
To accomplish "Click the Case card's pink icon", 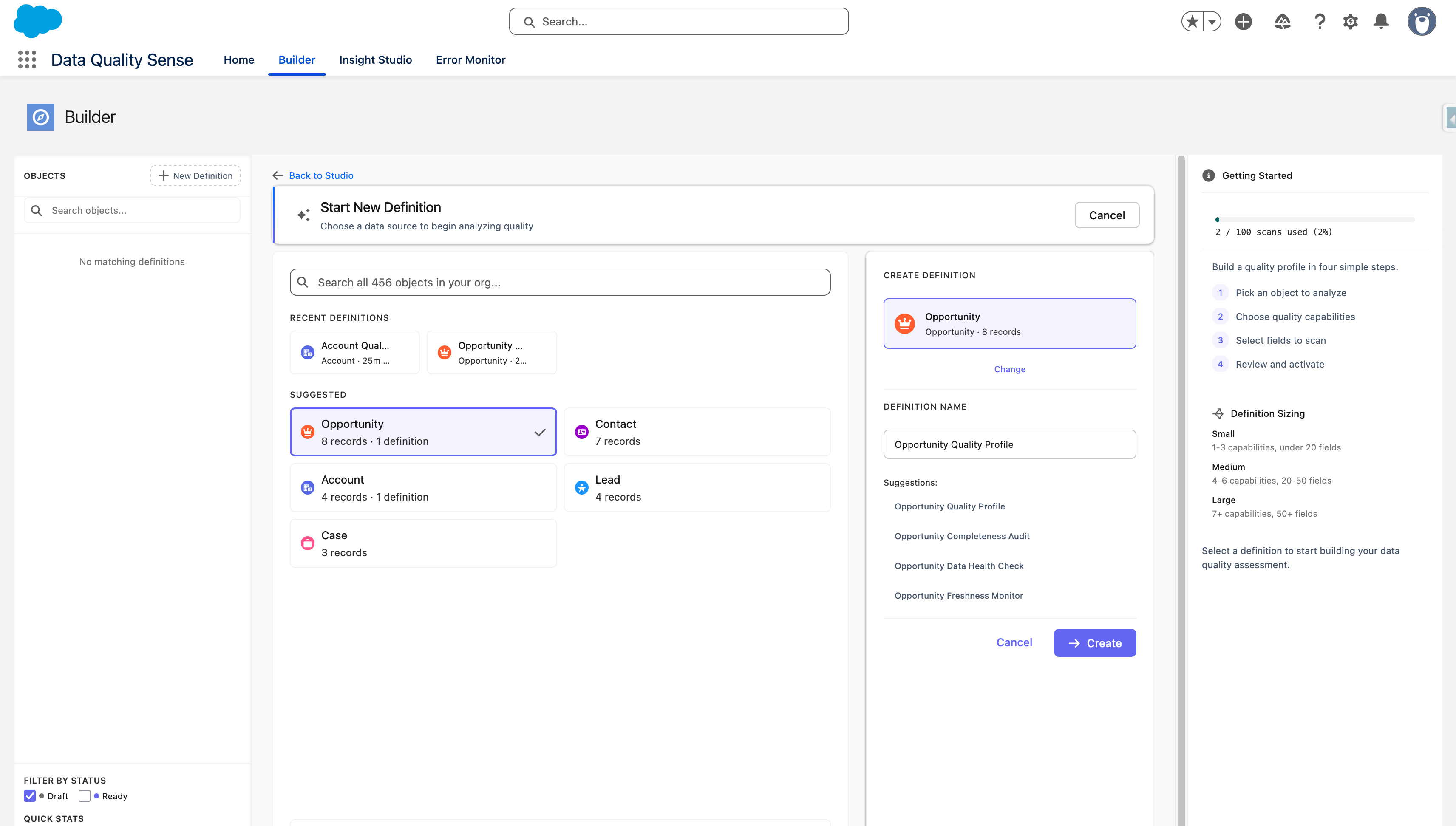I will tap(308, 543).
